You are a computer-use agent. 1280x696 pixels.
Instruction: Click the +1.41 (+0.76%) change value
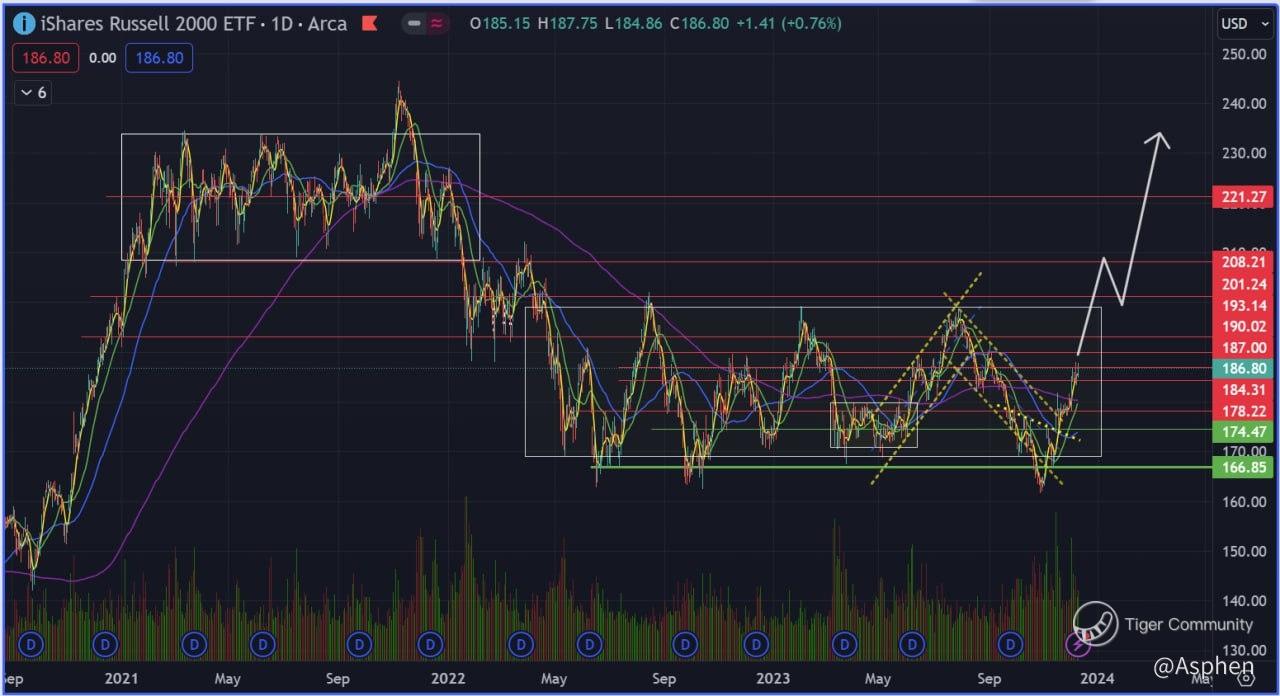(789, 23)
